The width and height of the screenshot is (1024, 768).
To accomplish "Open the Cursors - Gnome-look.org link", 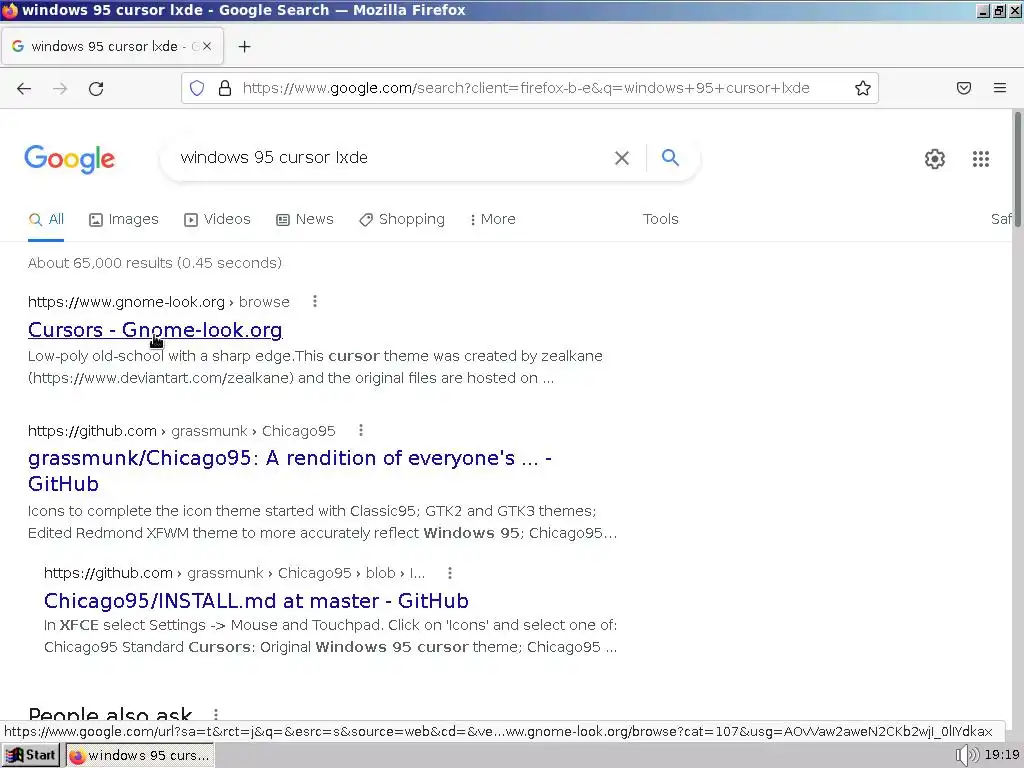I will click(x=155, y=330).
